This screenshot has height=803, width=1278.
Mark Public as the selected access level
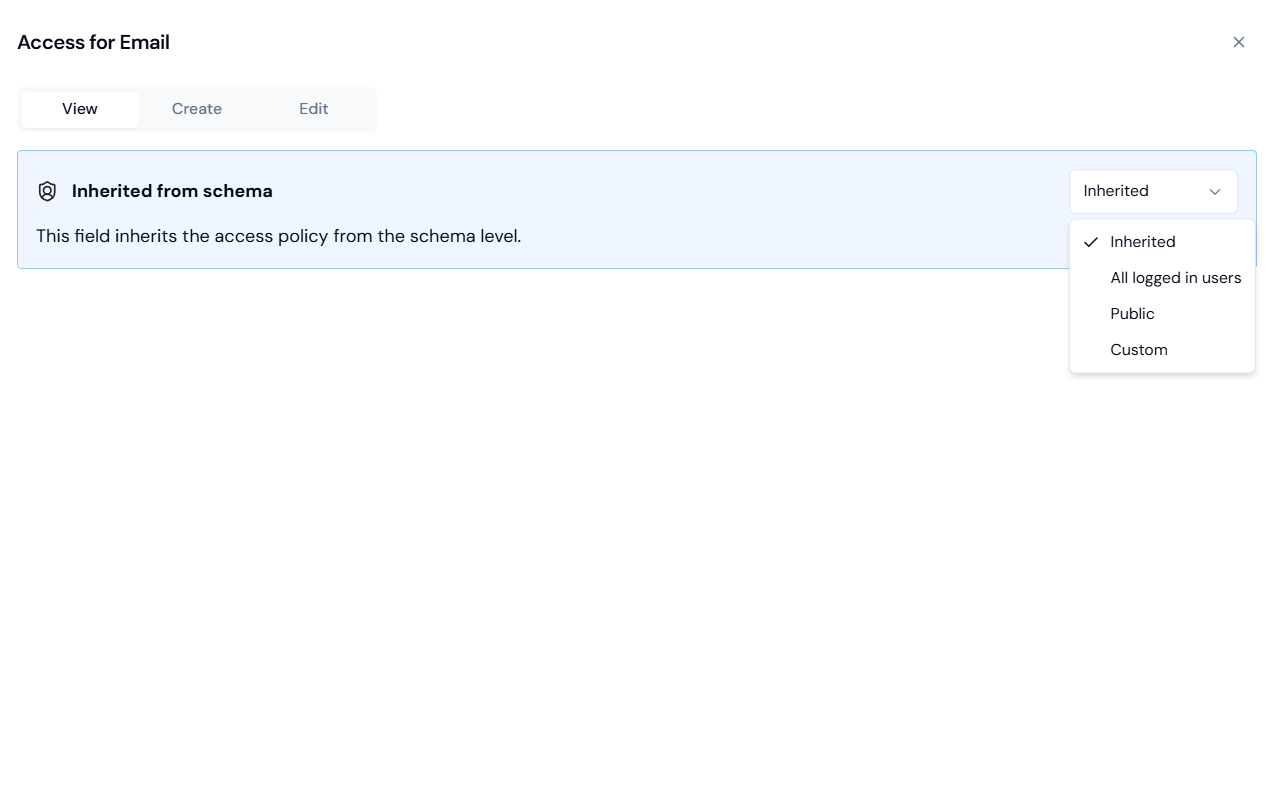(x=1132, y=313)
